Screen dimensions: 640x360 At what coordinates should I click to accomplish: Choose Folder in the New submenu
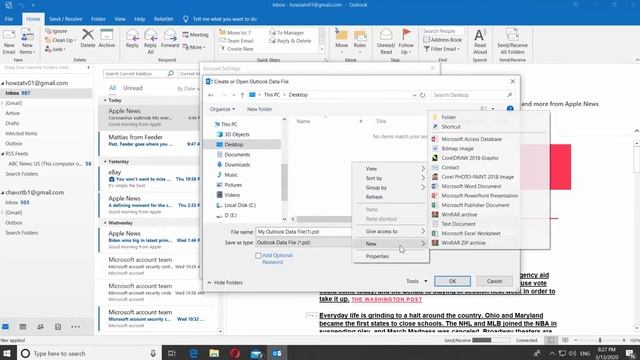(x=449, y=117)
